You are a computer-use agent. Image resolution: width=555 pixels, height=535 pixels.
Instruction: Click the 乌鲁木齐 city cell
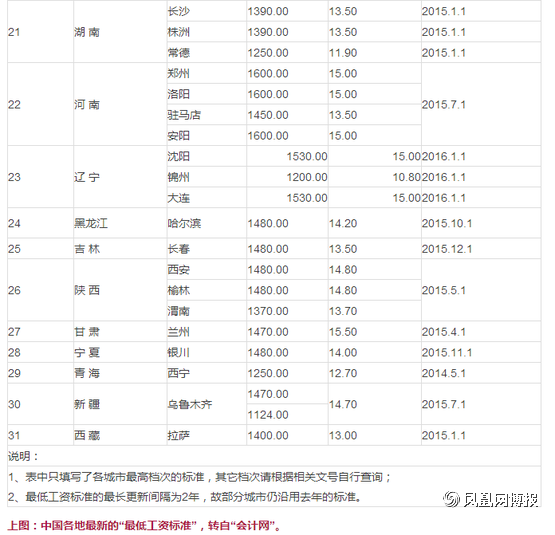(206, 404)
